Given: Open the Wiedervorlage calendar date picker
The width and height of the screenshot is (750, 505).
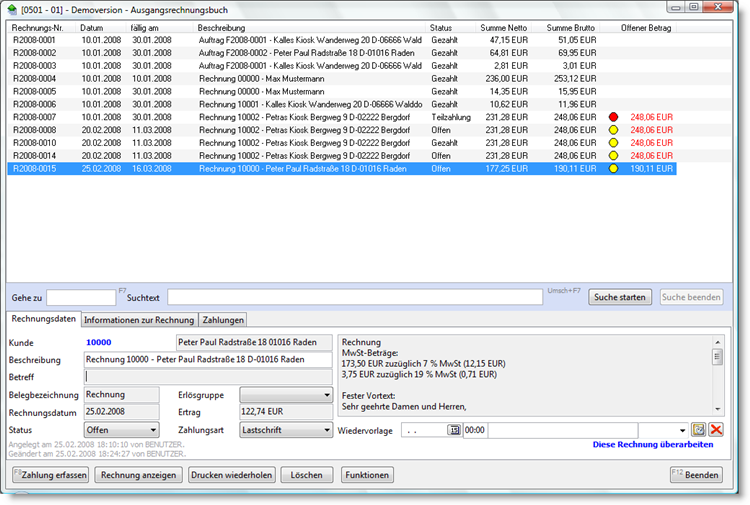Looking at the screenshot, I should tap(454, 429).
